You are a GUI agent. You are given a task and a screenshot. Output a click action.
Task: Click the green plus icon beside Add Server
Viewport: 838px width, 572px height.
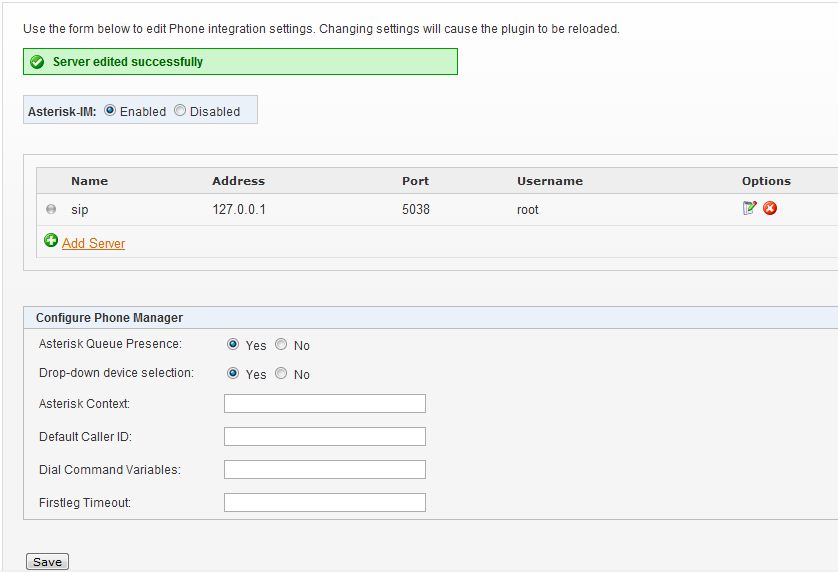(51, 241)
